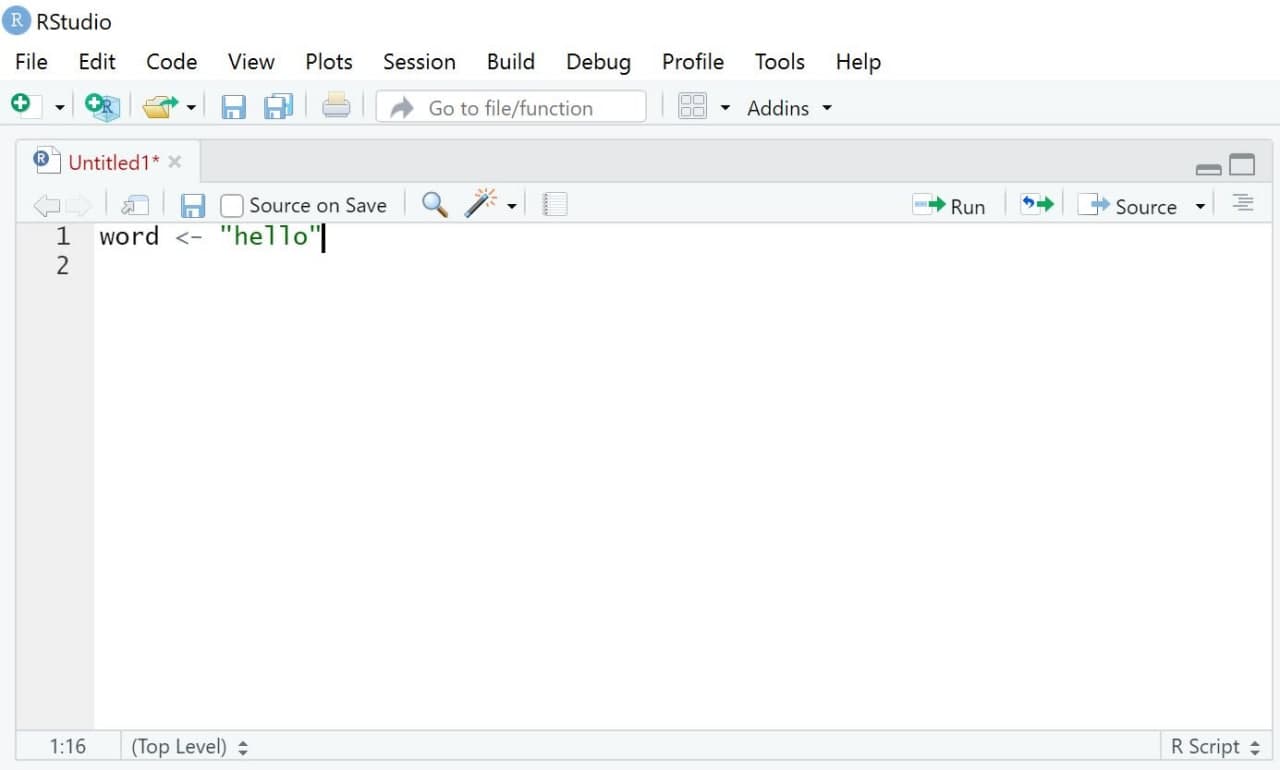Viewport: 1280px width, 770px height.
Task: Enable Source on Save
Action: (231, 205)
